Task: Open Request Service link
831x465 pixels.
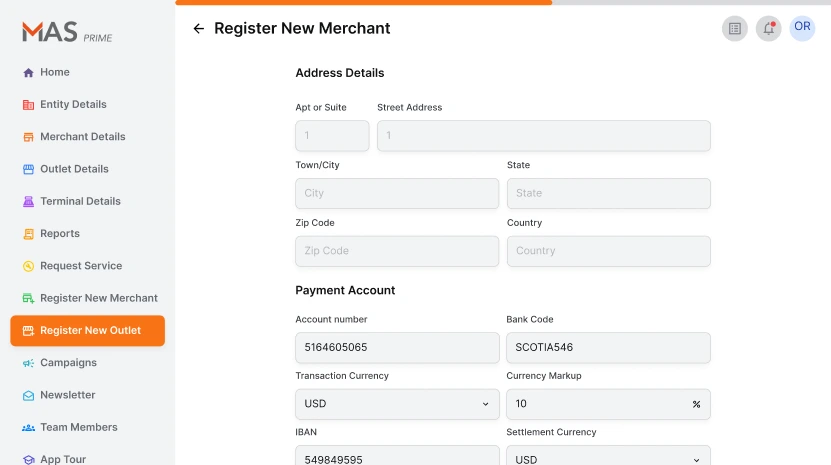Action: pos(80,266)
